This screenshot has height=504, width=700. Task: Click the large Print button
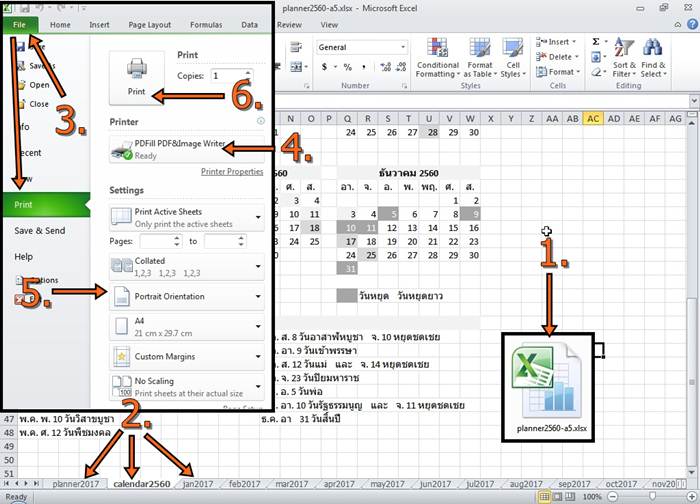137,78
